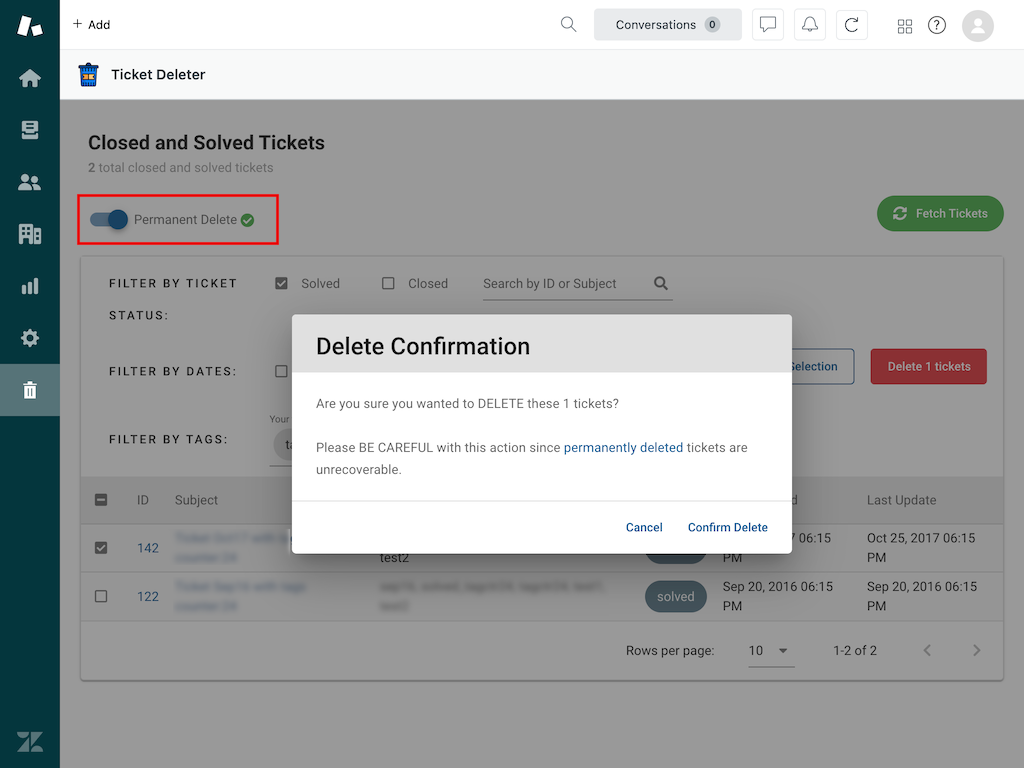Check the checkbox for ticket 122

[x=101, y=596]
